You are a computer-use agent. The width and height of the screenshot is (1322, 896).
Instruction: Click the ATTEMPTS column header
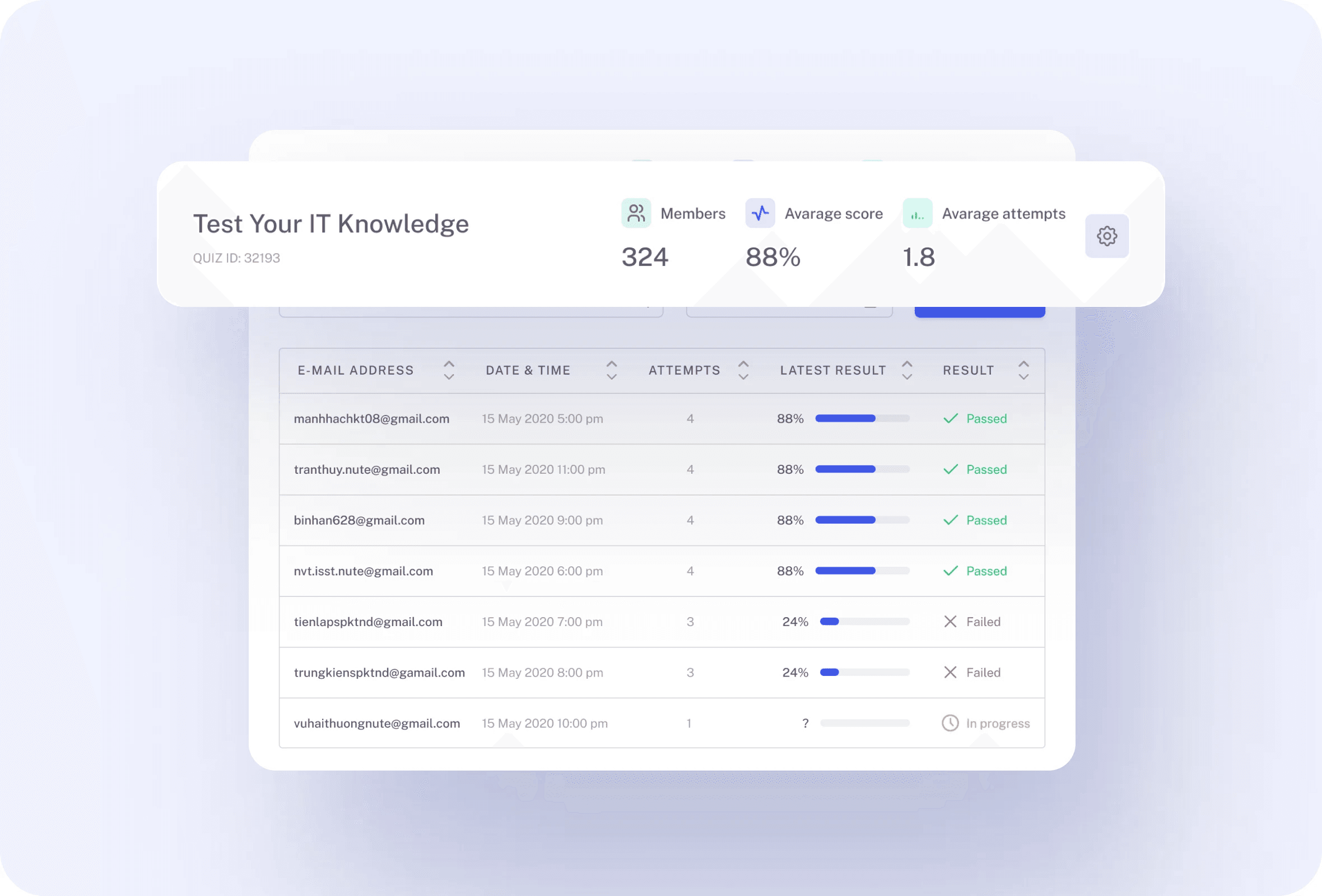[685, 370]
